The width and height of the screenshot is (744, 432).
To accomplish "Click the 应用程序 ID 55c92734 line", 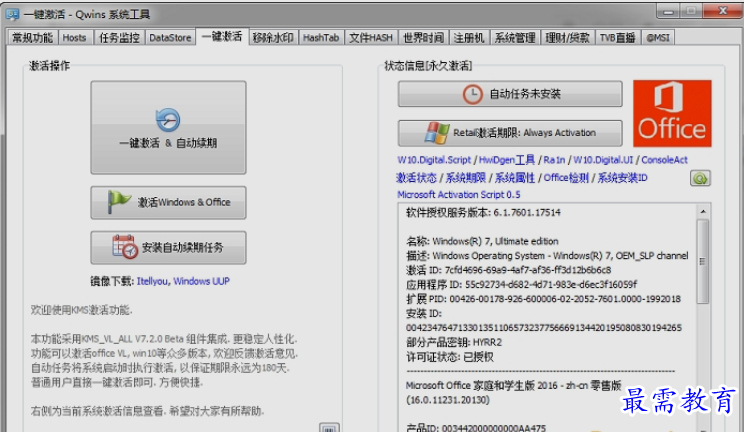I will pos(521,284).
